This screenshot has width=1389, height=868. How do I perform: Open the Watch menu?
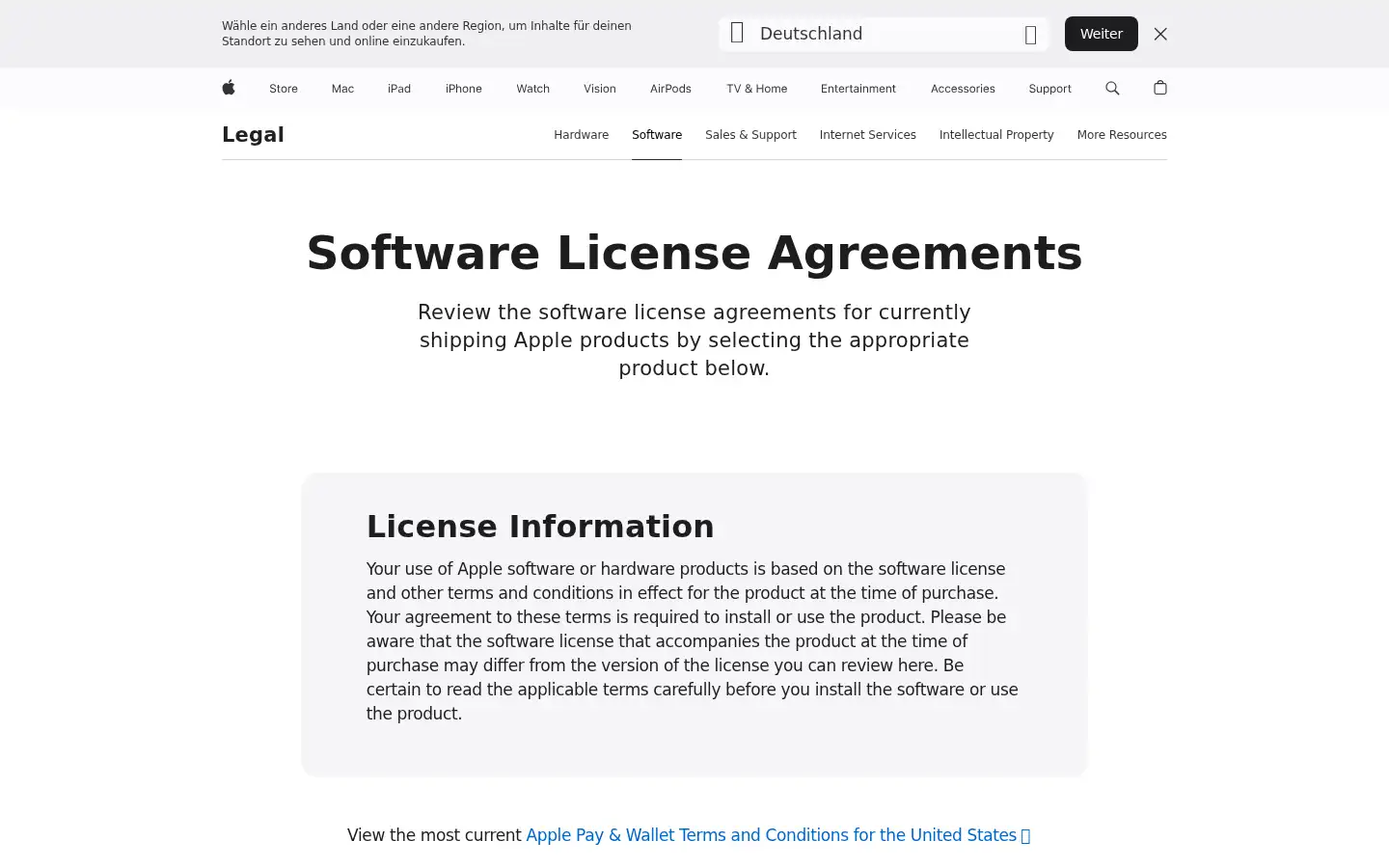click(x=533, y=89)
